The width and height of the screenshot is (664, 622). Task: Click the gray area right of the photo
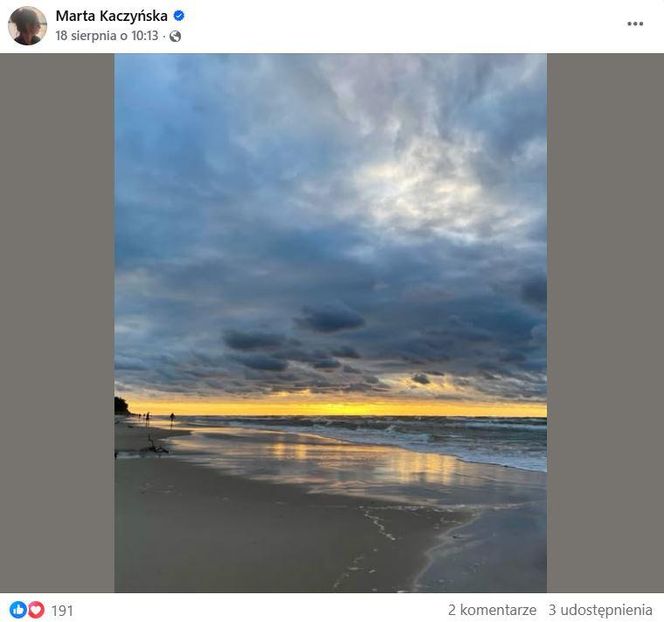(x=604, y=322)
